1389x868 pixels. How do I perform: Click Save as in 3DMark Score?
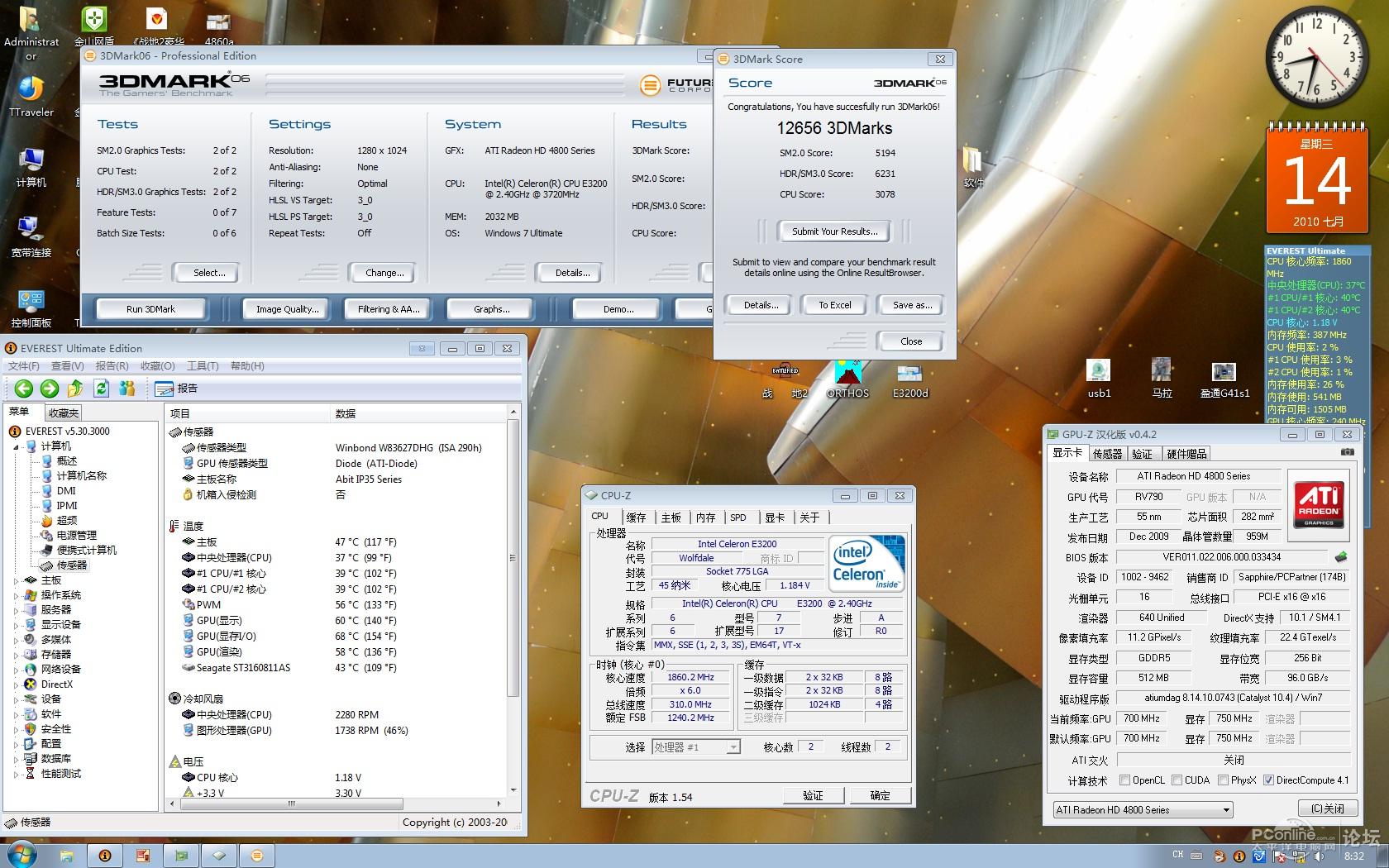(x=912, y=305)
